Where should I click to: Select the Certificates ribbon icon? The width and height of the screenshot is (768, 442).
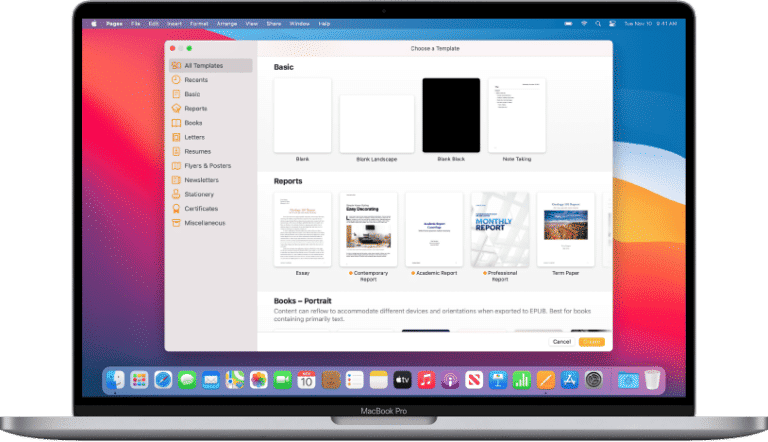(x=176, y=209)
